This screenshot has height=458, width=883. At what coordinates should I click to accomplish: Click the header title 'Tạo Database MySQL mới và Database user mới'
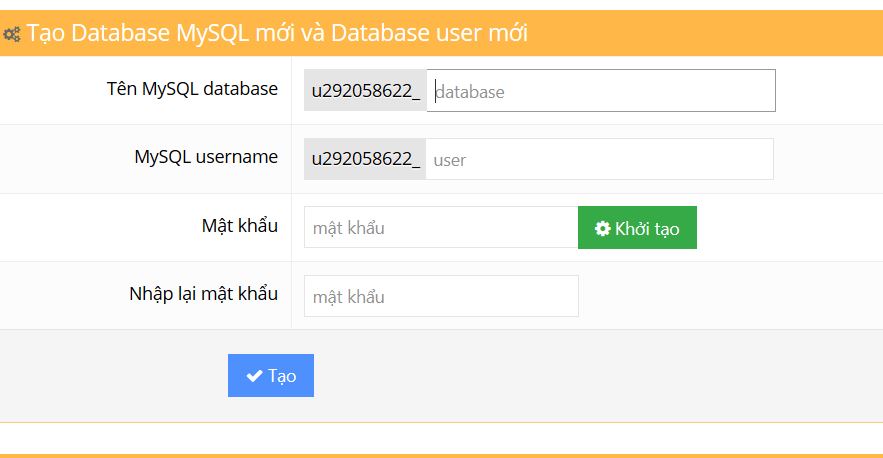(277, 33)
